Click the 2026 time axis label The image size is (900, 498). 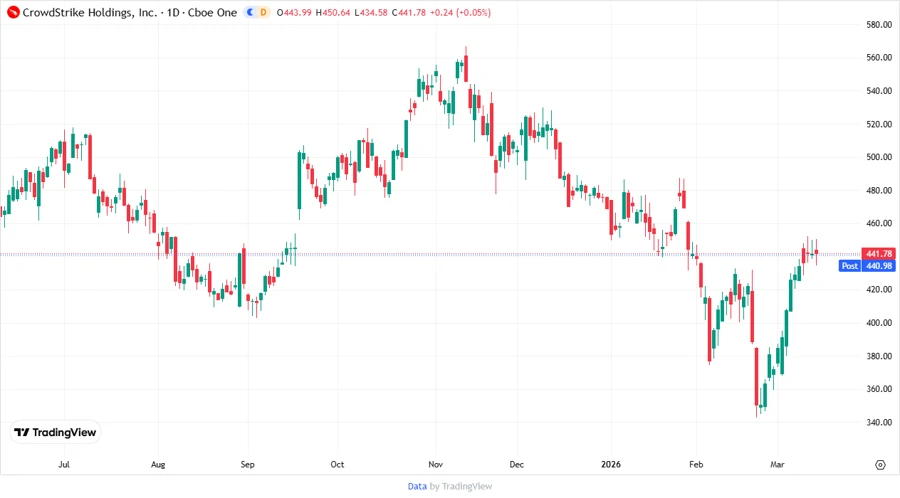[611, 464]
